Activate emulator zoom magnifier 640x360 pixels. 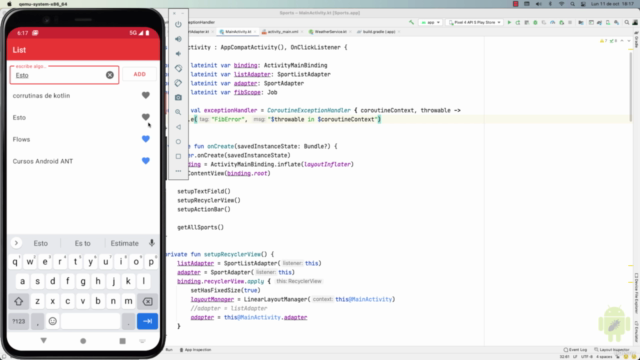[x=178, y=112]
